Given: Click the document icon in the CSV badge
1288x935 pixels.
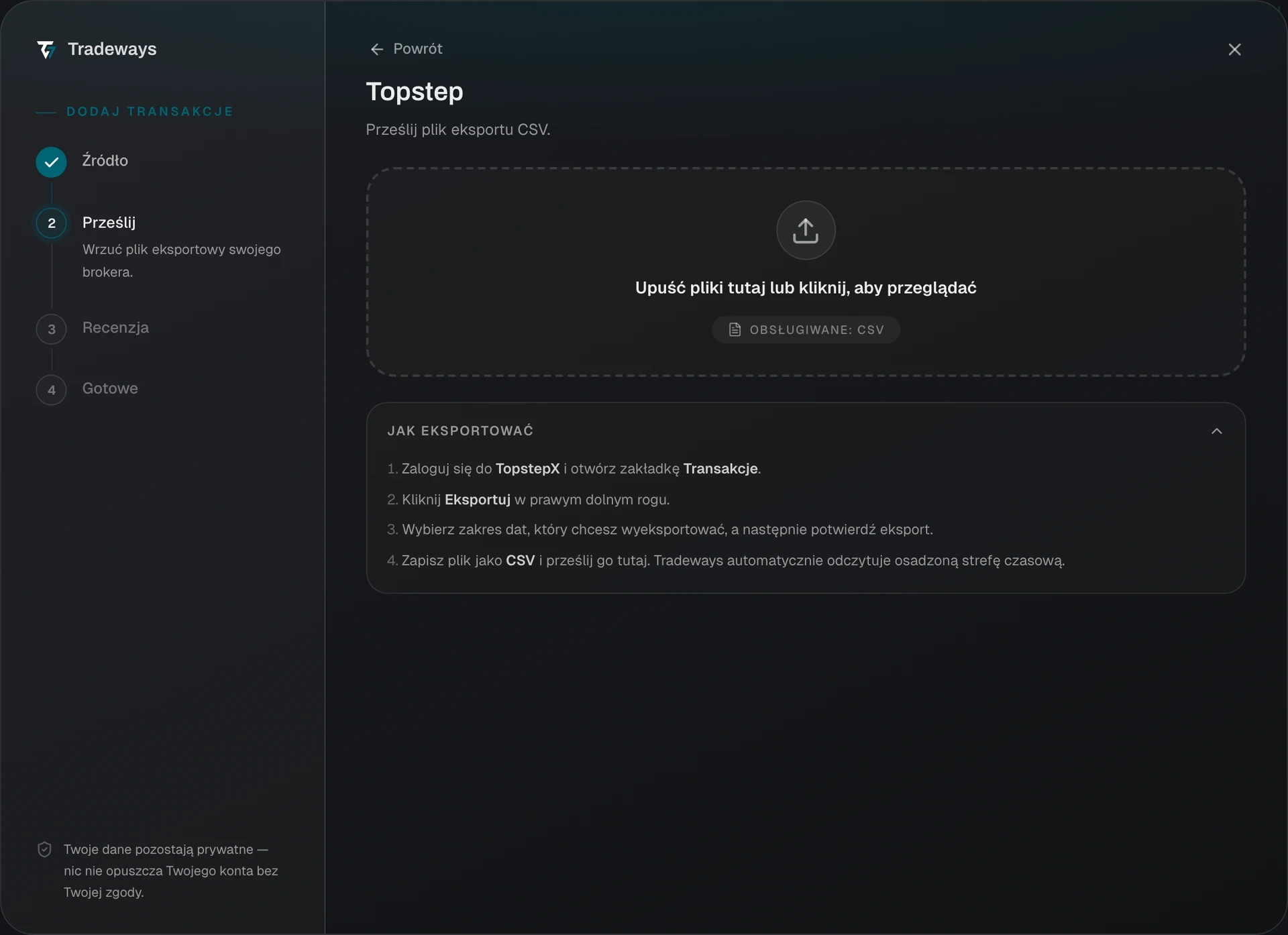Looking at the screenshot, I should [735, 329].
